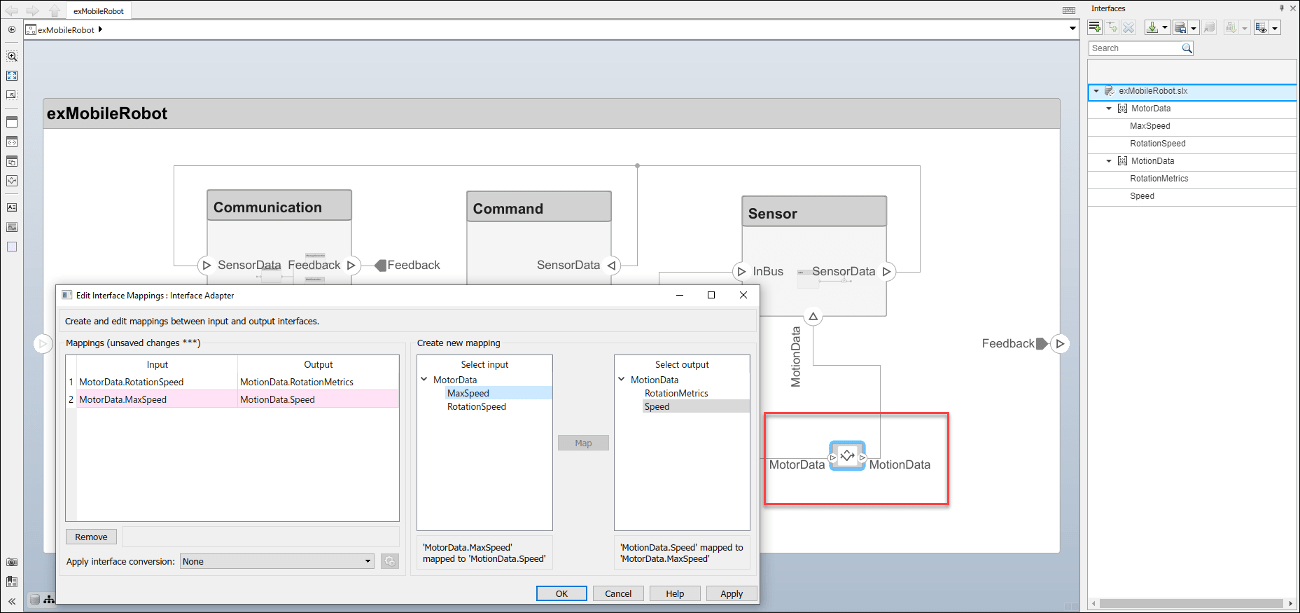The height and width of the screenshot is (613, 1300).
Task: Switch to the exMobileRobot tab
Action: click(98, 11)
